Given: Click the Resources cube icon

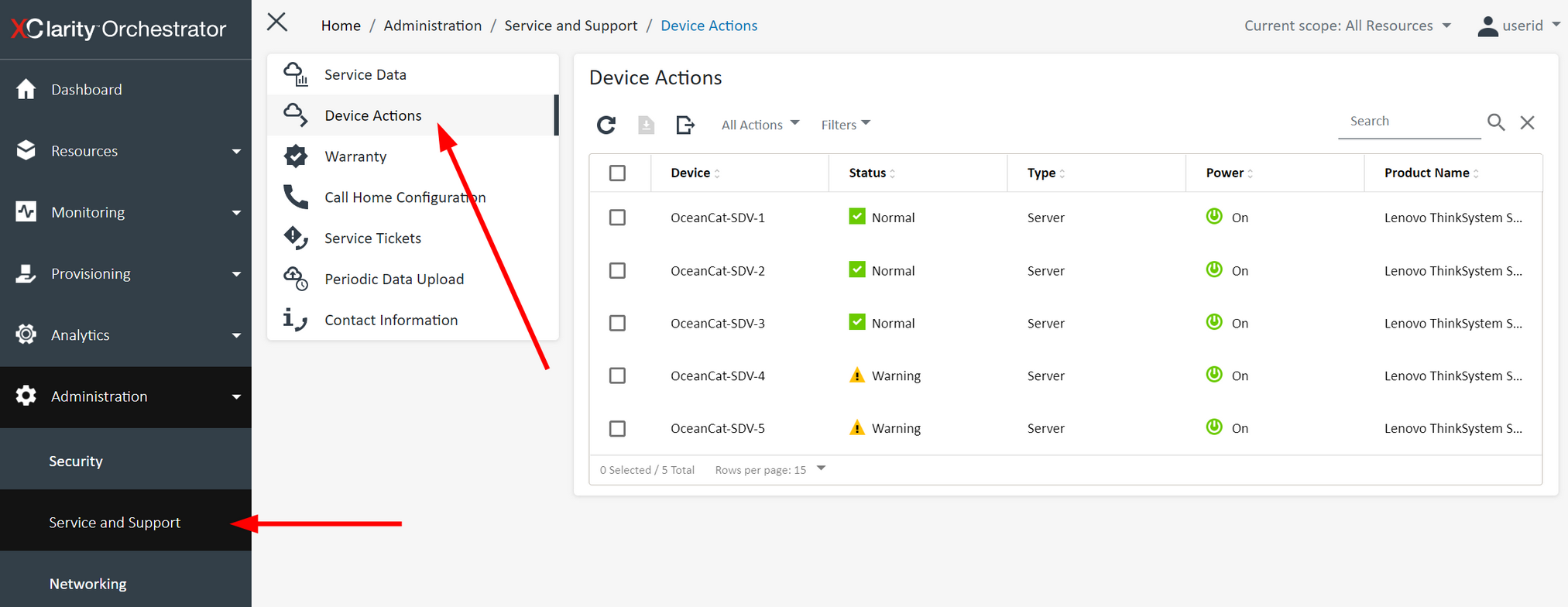Looking at the screenshot, I should [x=26, y=150].
